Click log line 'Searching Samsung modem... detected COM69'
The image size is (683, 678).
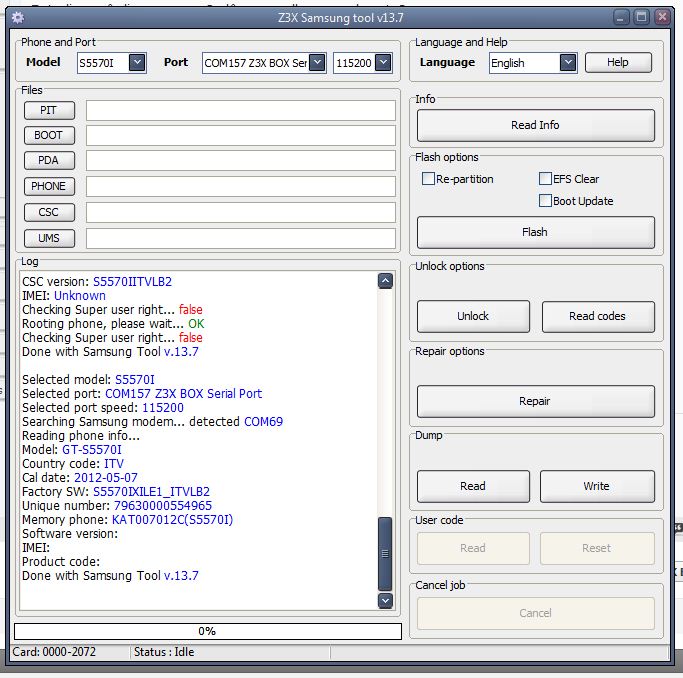pos(152,422)
